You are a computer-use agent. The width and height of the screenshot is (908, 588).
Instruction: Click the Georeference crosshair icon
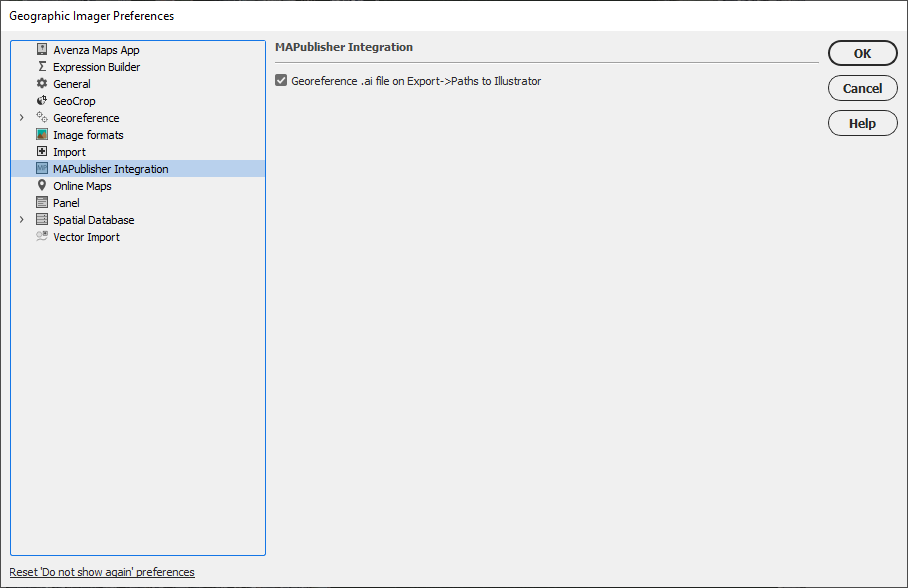point(42,118)
